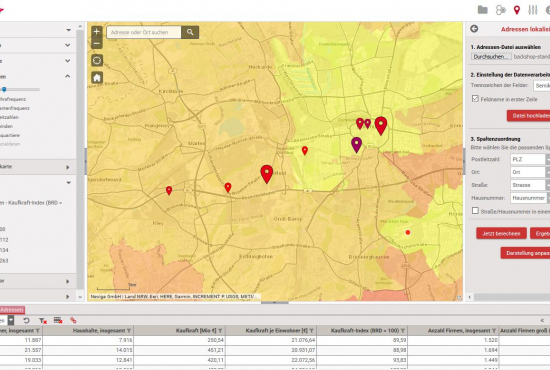This screenshot has height=370, width=550.
Task: Click the red dot marker near Phoenix park
Action: pyautogui.click(x=408, y=232)
